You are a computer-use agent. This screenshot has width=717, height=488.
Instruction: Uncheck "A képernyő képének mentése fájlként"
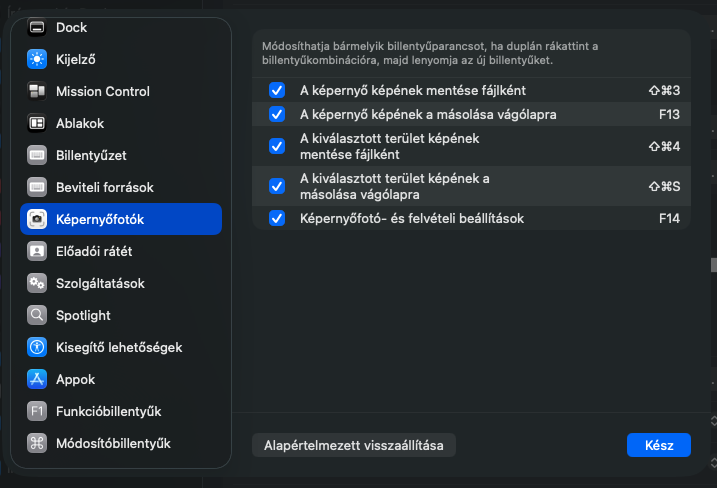click(277, 90)
